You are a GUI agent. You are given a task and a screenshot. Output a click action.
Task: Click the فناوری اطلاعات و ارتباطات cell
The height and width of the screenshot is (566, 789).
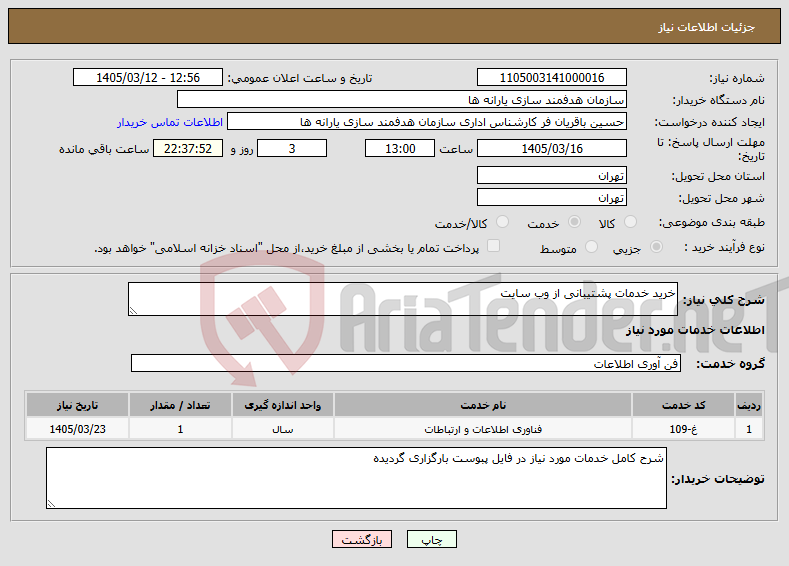tap(483, 429)
